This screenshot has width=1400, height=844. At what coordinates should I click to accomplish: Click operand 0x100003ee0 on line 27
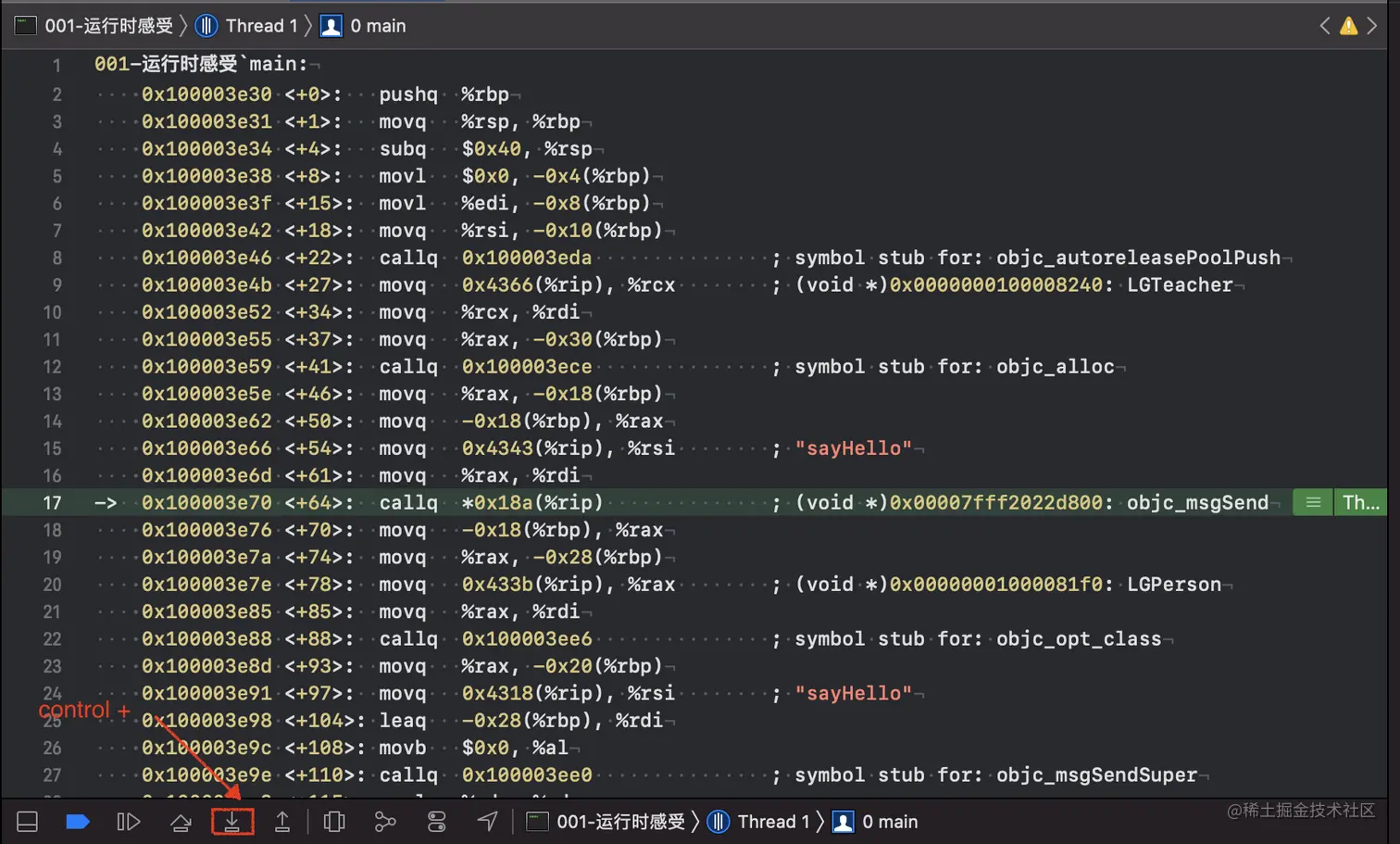[527, 775]
